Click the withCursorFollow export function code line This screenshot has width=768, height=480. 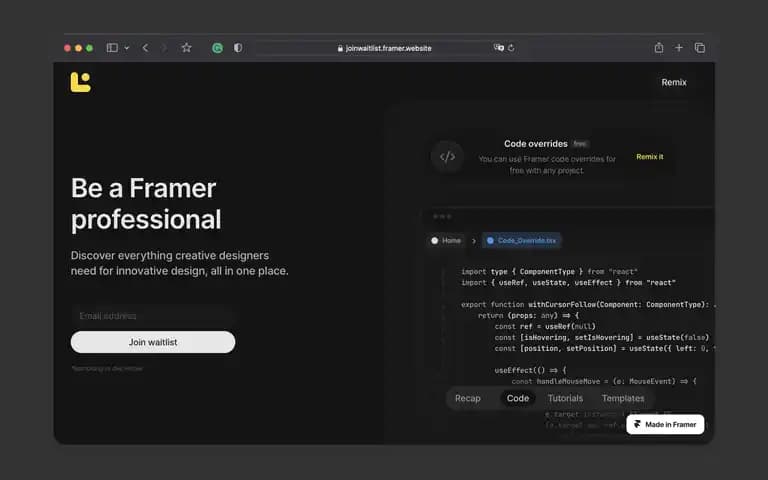tap(588, 304)
